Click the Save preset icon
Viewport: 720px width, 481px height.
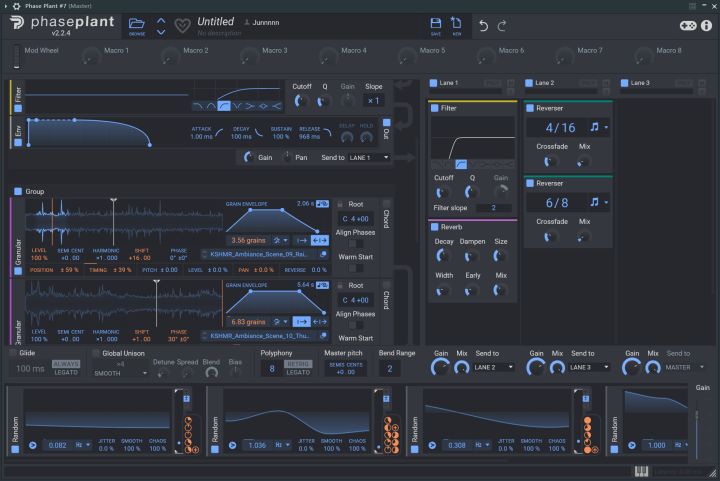(x=435, y=24)
